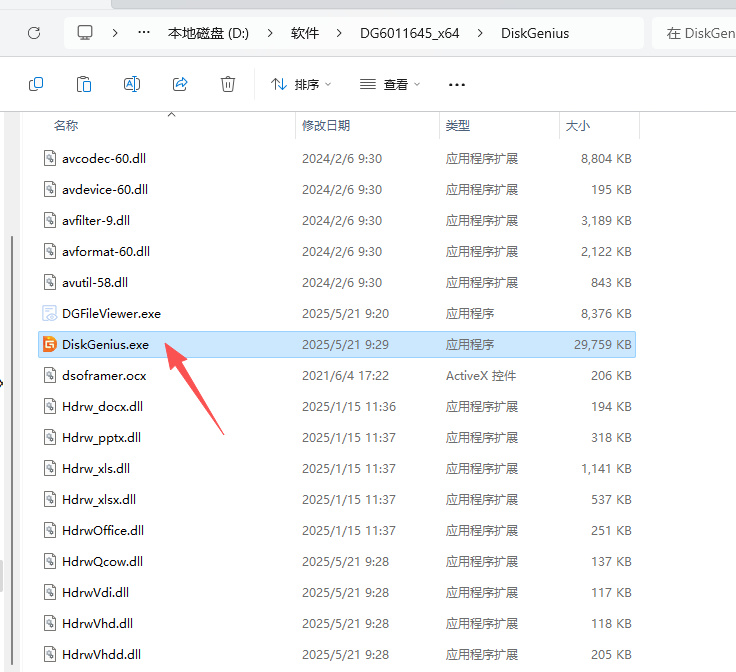Click the 29,759 KB size cell

tap(602, 344)
